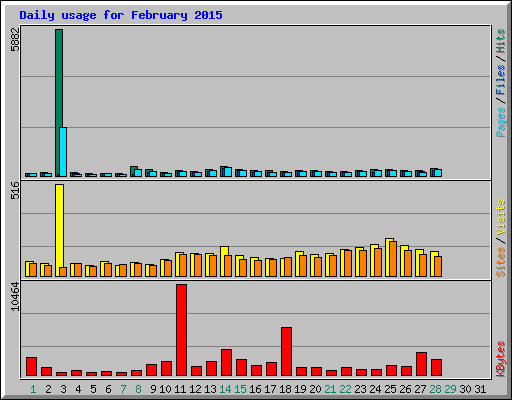Click the 'Visits' legend label
Screen dimensions: 512x400
(x=500, y=217)
